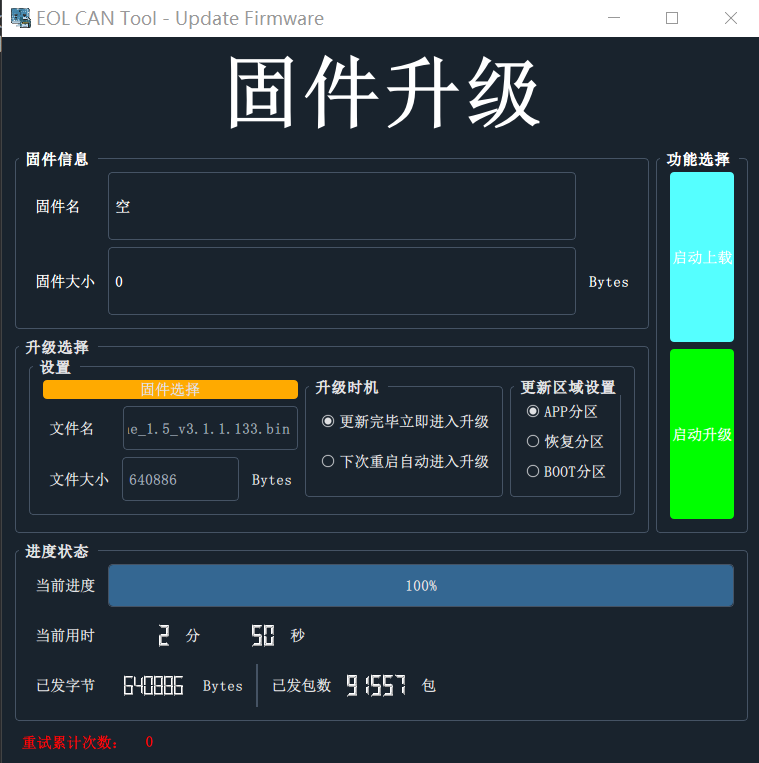Viewport: 759px width, 763px height.
Task: Click the 文件名 field with .bin name
Action: point(210,428)
